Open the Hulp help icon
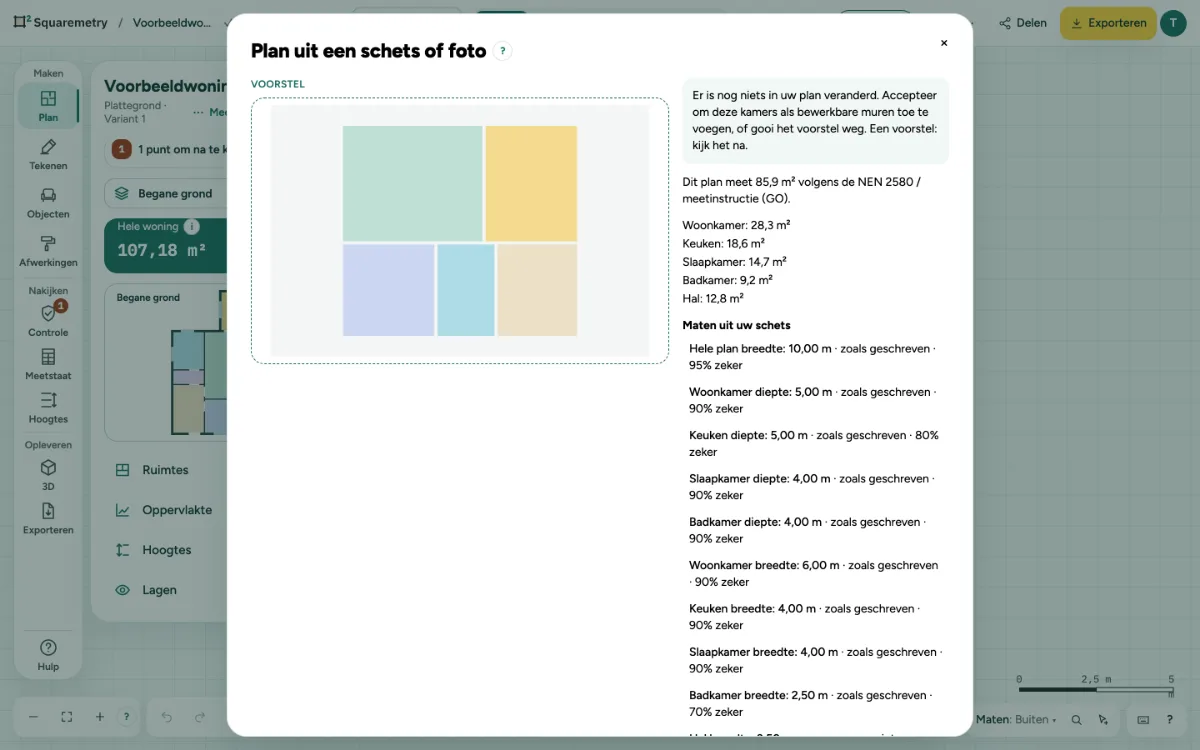 point(48,654)
